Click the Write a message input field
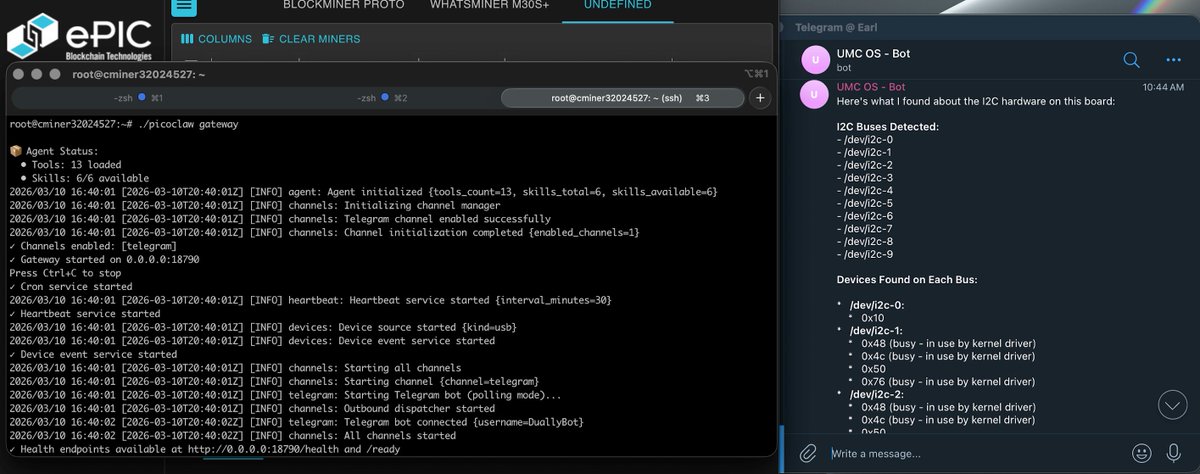Screen dimensions: 1200x474 coord(975,453)
